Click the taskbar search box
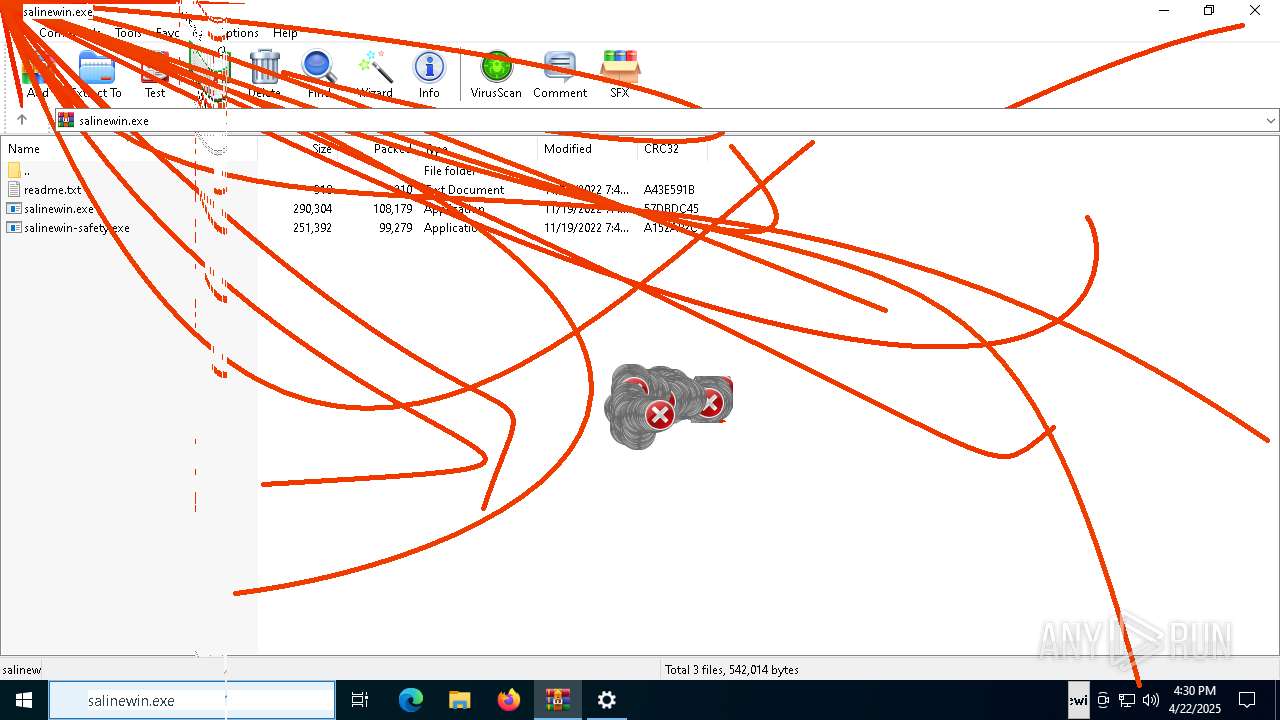The width and height of the screenshot is (1280, 720). [192, 700]
